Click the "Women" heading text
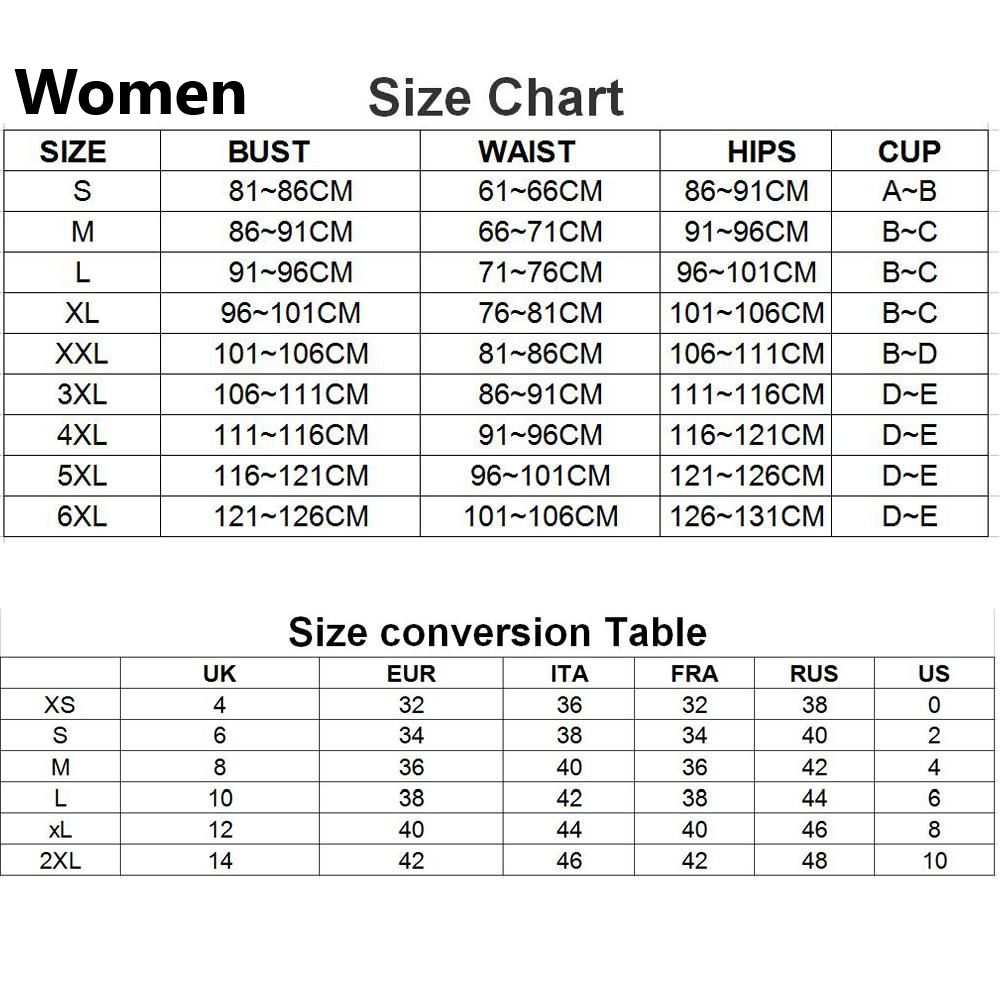The image size is (1000, 1000). pos(131,92)
